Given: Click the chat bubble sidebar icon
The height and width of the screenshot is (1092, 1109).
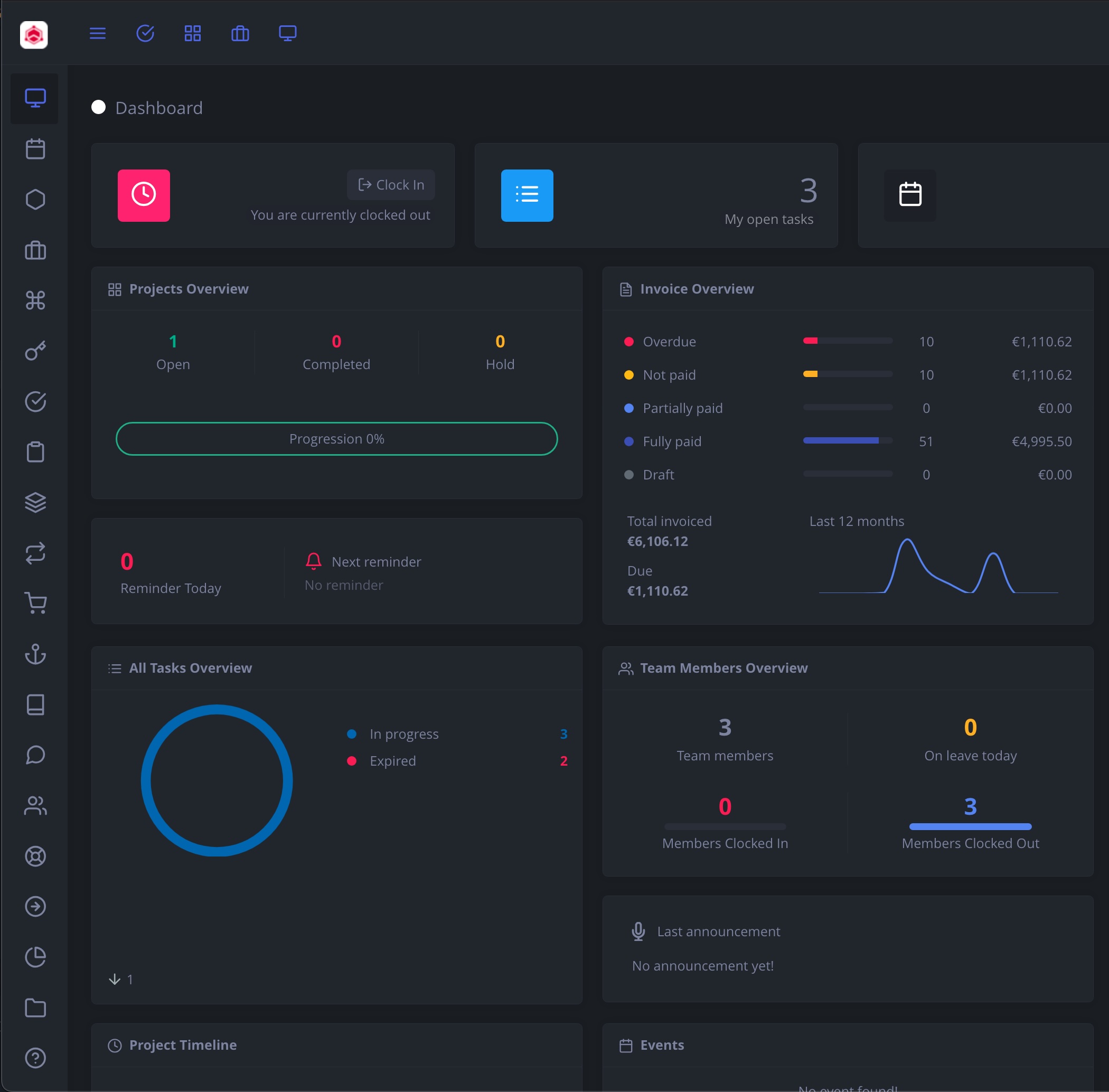Looking at the screenshot, I should pos(35,755).
